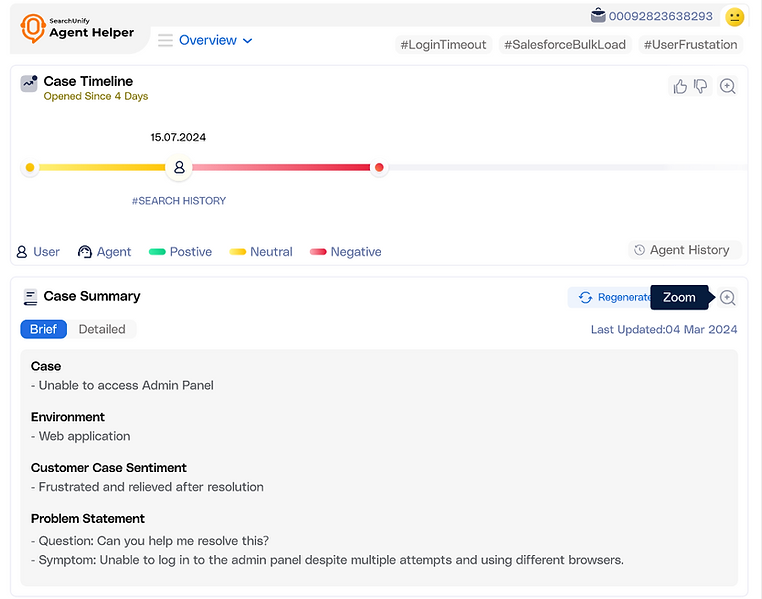
Task: Open the #SEARCH HISTORY timeline label
Action: (x=179, y=201)
